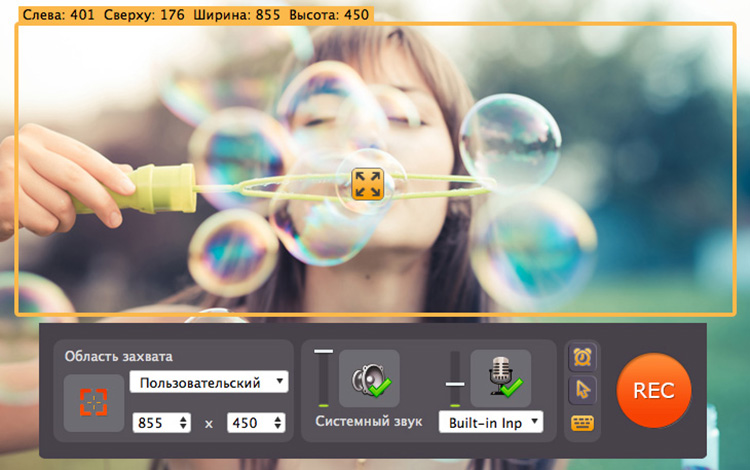Toggle the mouse cursor capture settings
Screen dimensions: 750x470
coord(581,389)
